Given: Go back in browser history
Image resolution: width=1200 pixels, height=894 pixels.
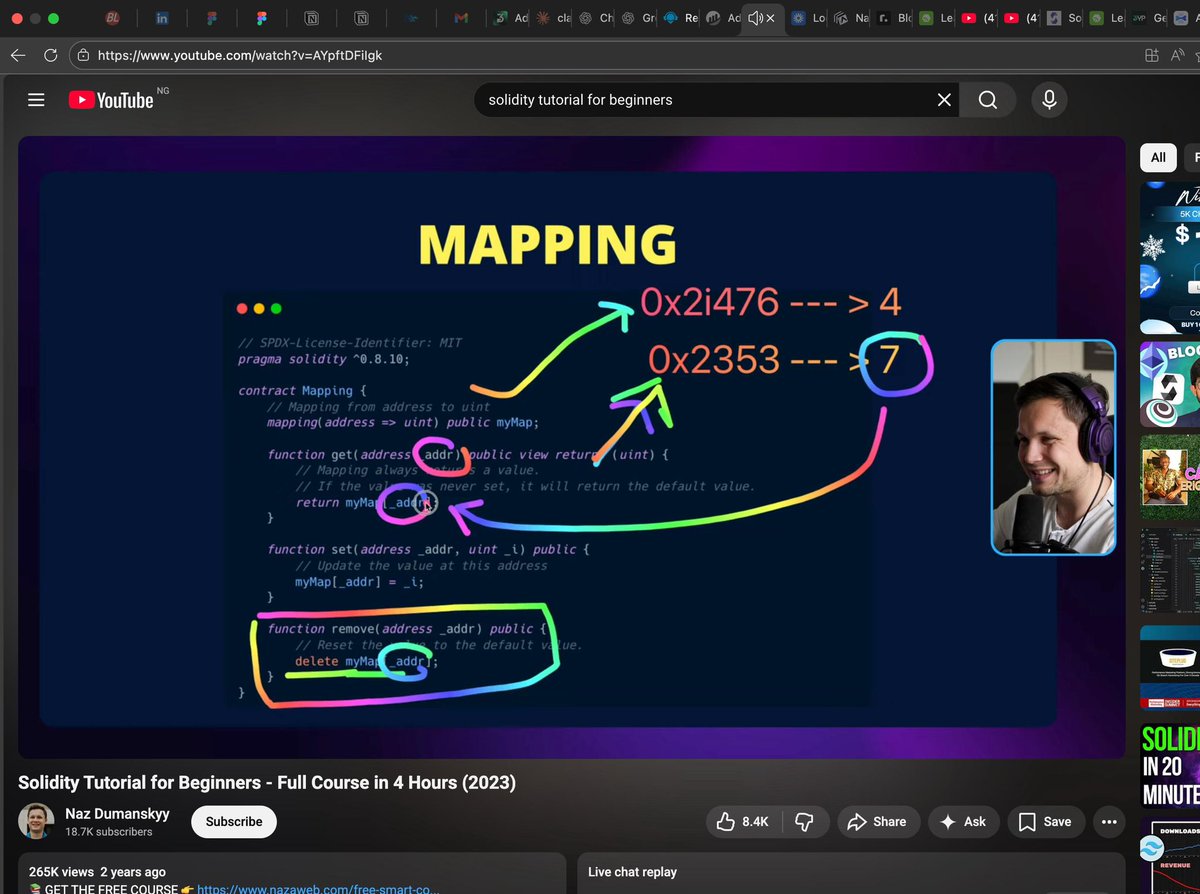Looking at the screenshot, I should [18, 55].
